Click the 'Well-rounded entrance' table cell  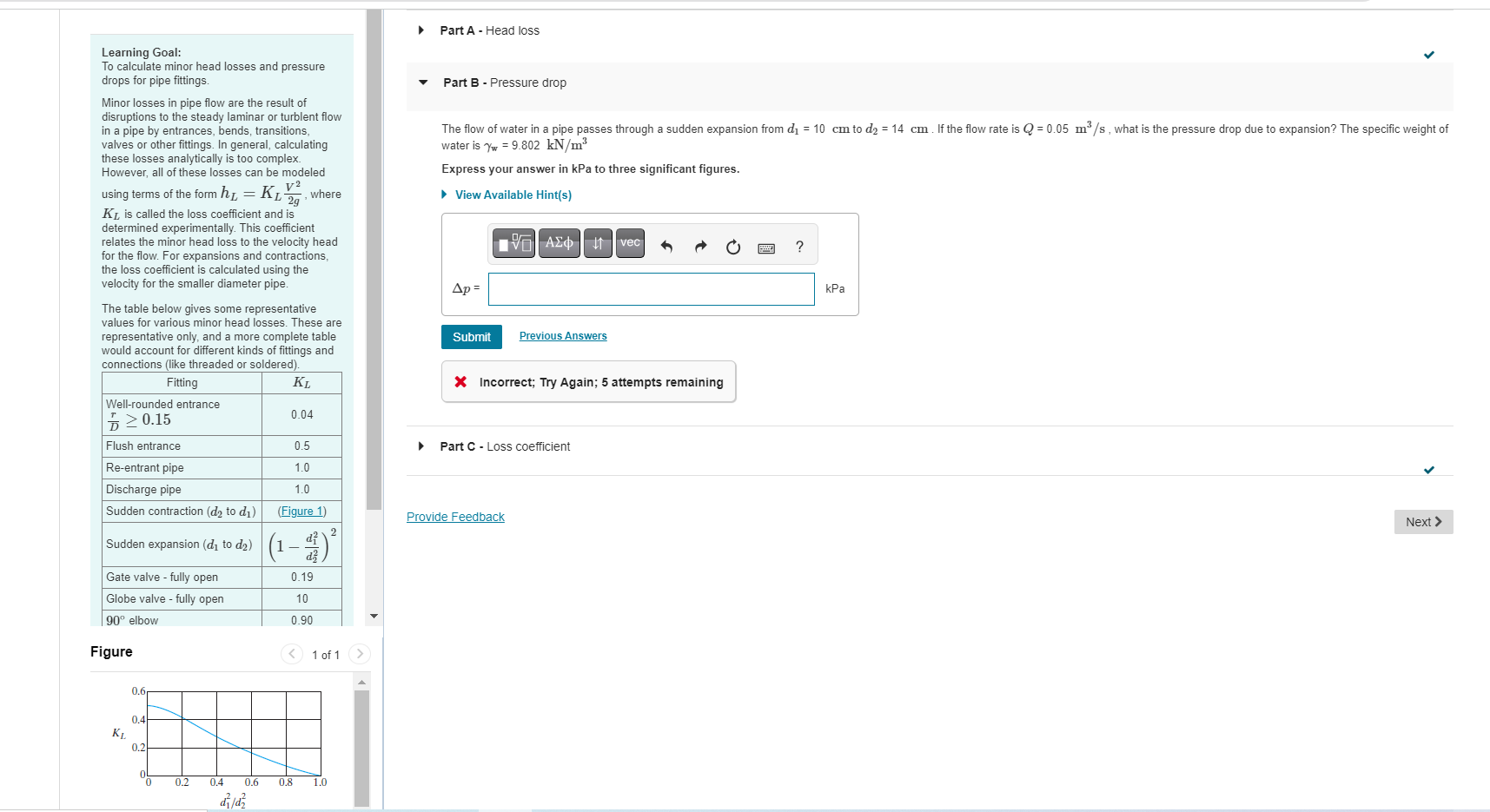point(182,415)
